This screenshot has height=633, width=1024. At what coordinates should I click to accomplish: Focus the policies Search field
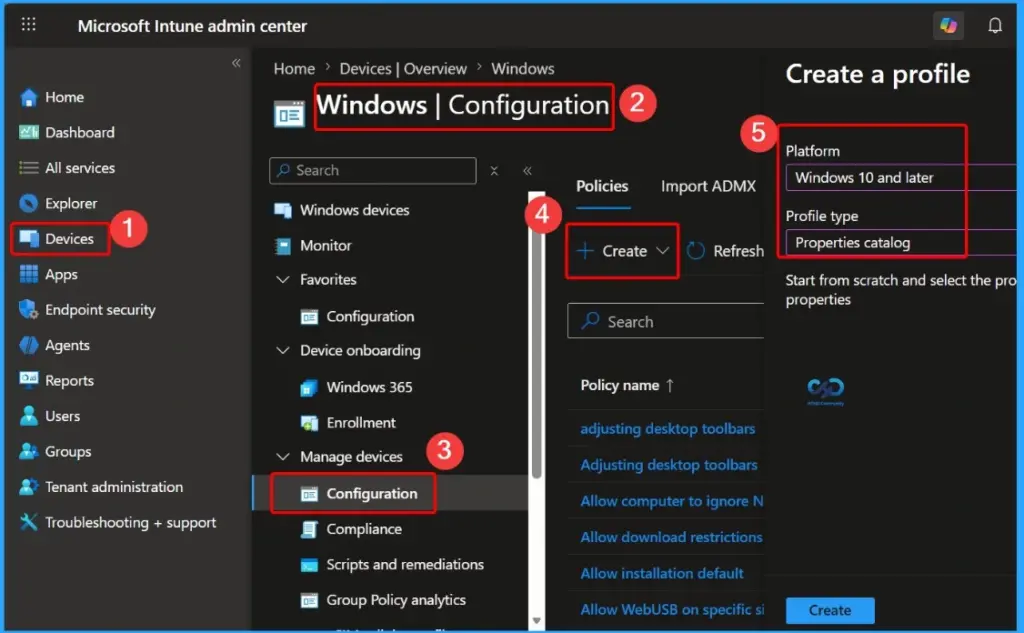[665, 321]
